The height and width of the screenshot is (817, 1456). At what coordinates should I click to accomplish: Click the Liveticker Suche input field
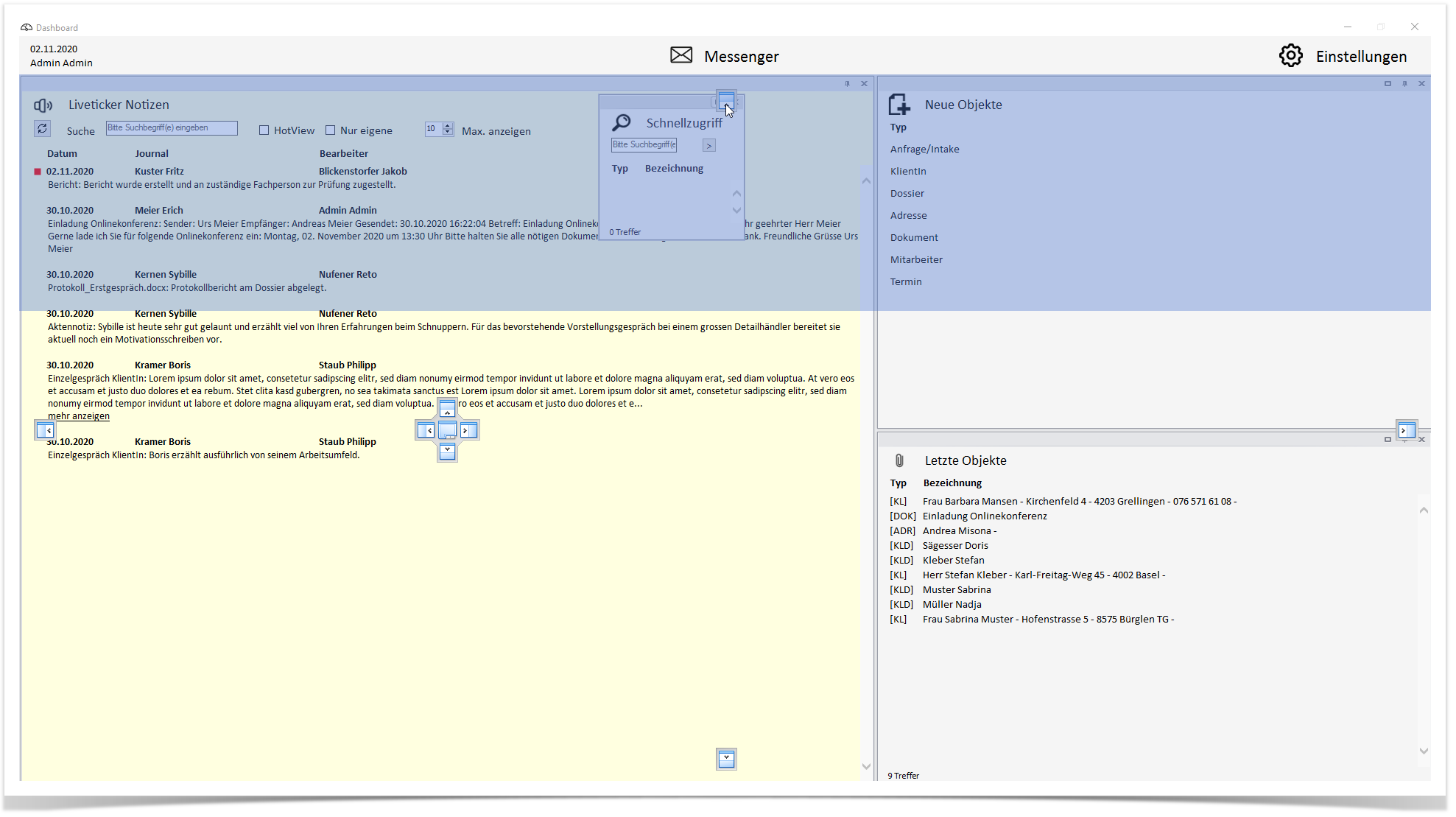pos(172,128)
